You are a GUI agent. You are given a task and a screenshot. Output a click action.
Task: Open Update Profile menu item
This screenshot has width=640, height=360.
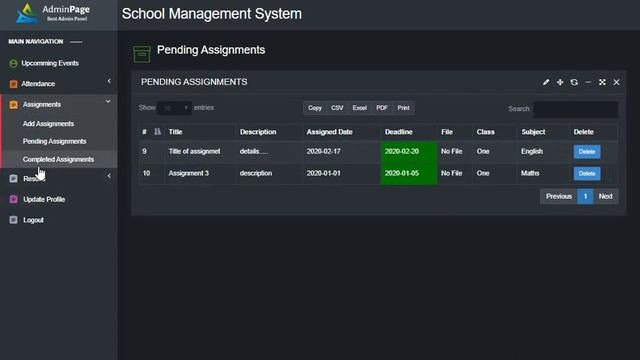coord(44,199)
